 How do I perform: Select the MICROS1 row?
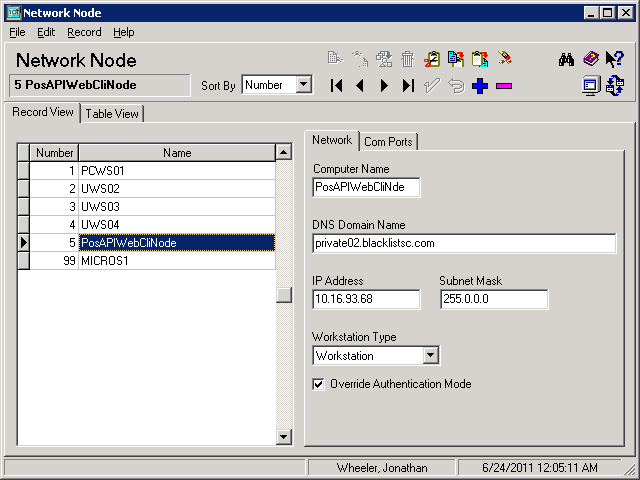[x=153, y=260]
